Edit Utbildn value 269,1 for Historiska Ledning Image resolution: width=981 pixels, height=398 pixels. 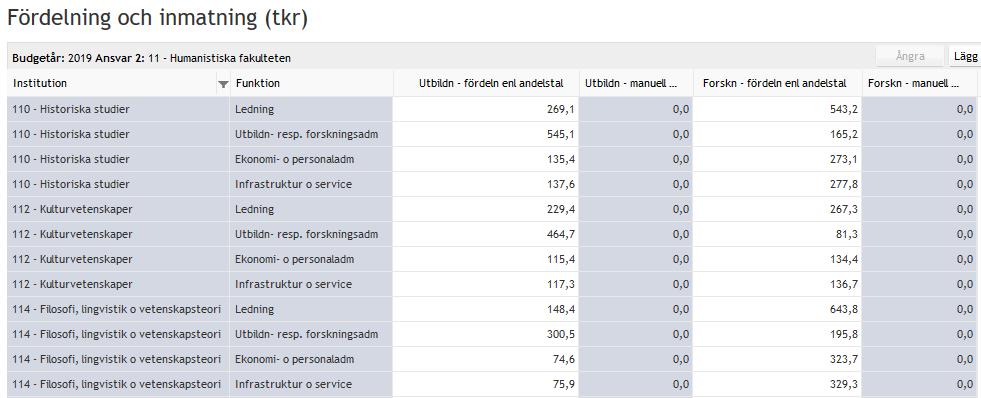coord(486,110)
